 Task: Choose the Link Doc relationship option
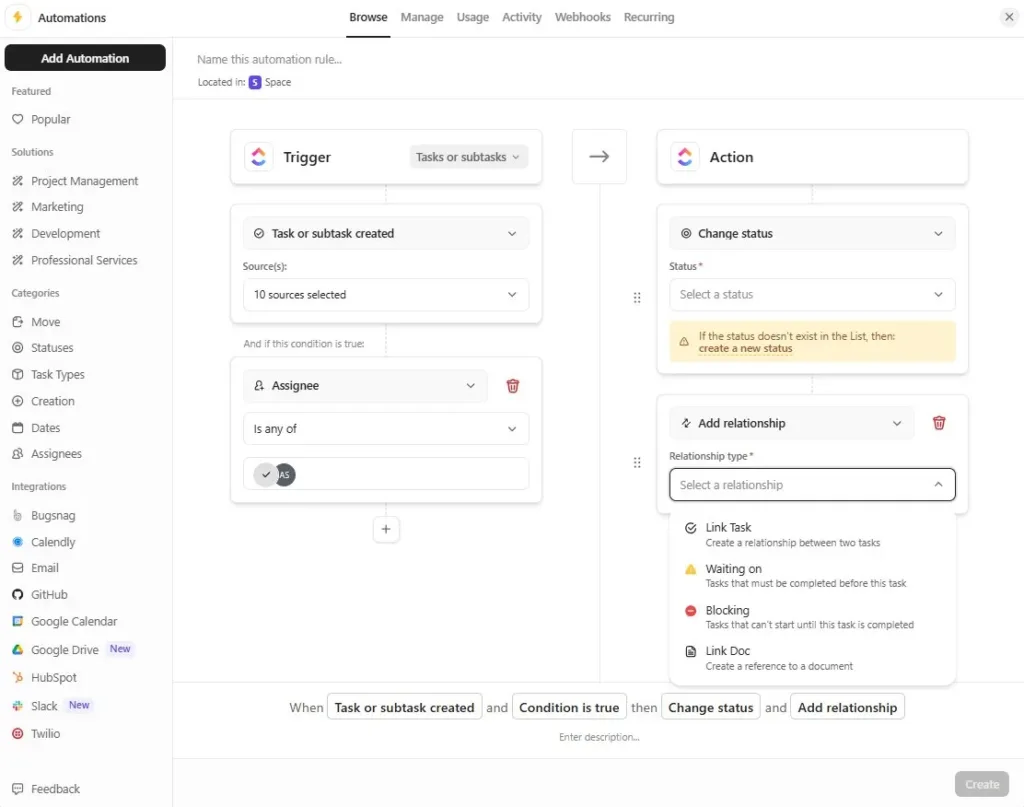point(812,658)
